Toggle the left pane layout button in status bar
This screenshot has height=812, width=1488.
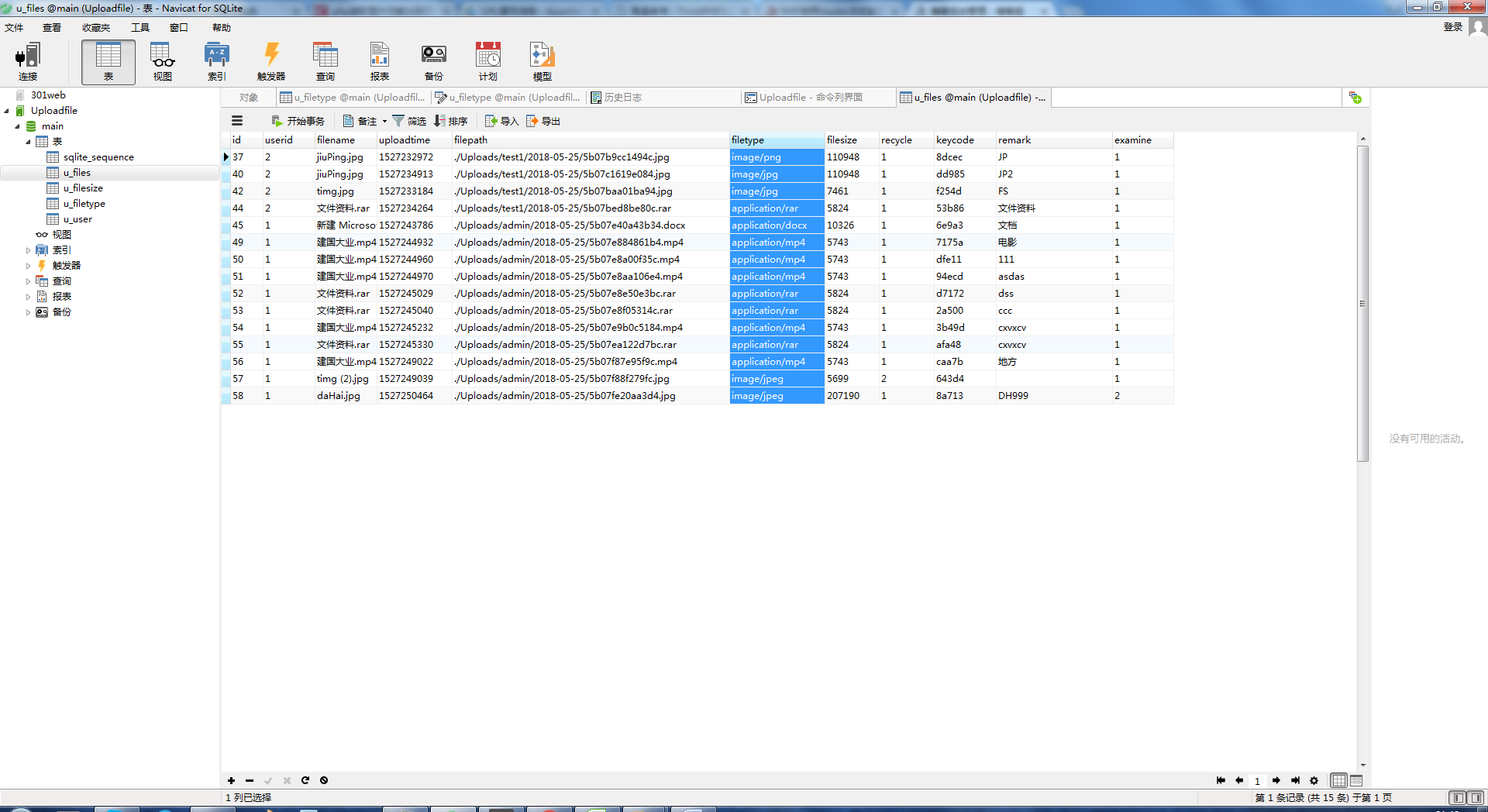(x=1458, y=797)
